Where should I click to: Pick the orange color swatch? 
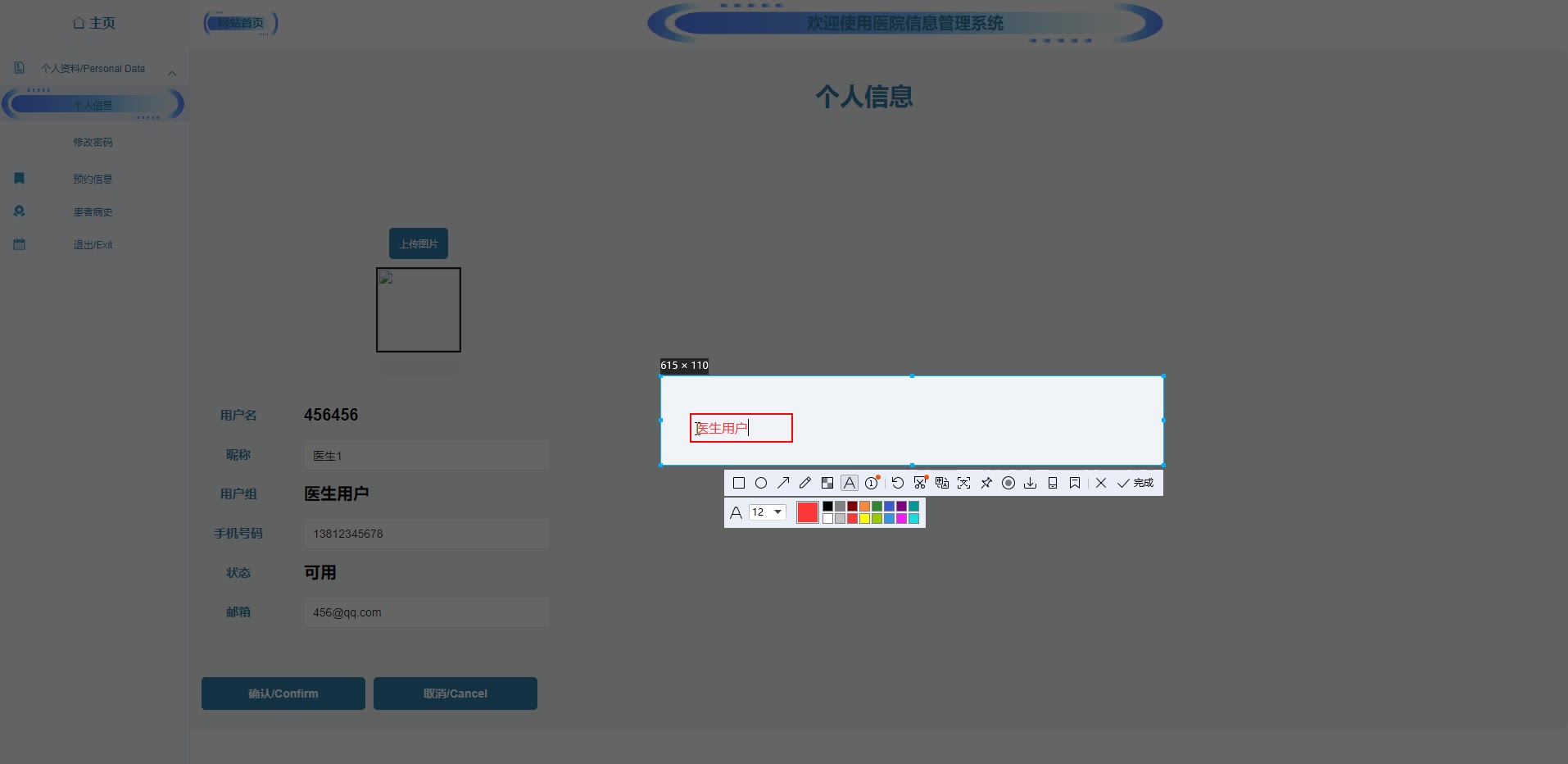point(864,506)
